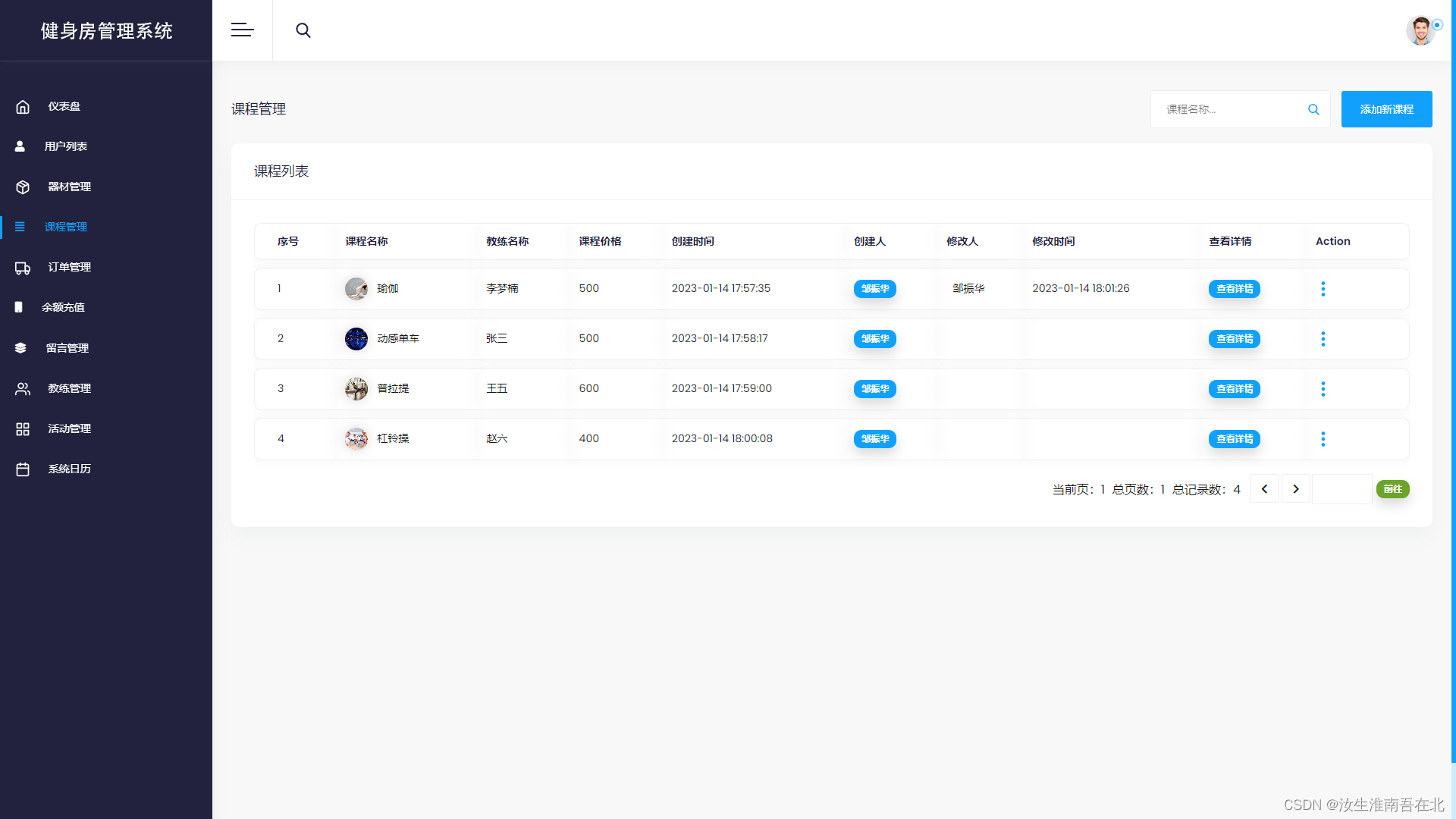Open 订单管理 orders in sidebar
The height and width of the screenshot is (819, 1456).
point(69,268)
